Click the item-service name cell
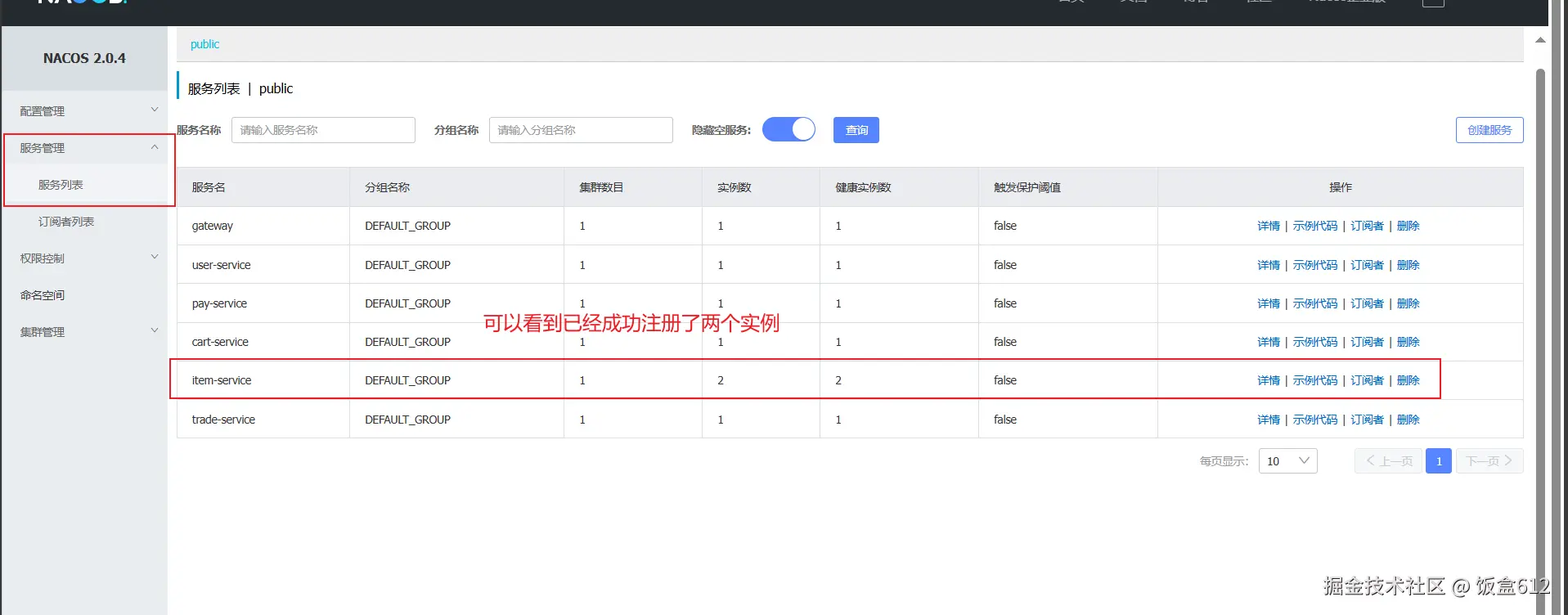This screenshot has width=1568, height=615. click(x=263, y=380)
